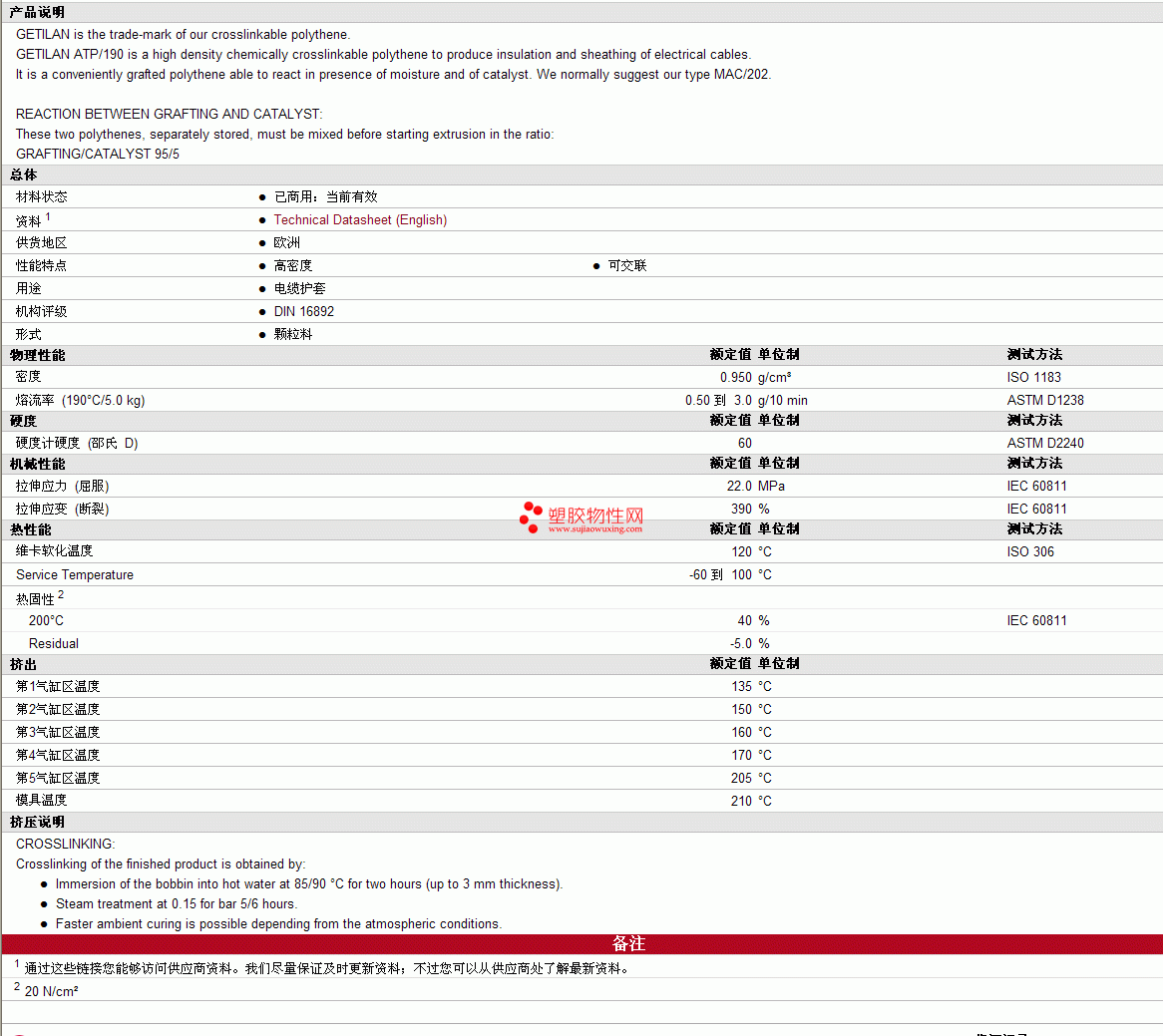Select the die temperature value 210
This screenshot has height=1036, width=1163.
pos(742,803)
